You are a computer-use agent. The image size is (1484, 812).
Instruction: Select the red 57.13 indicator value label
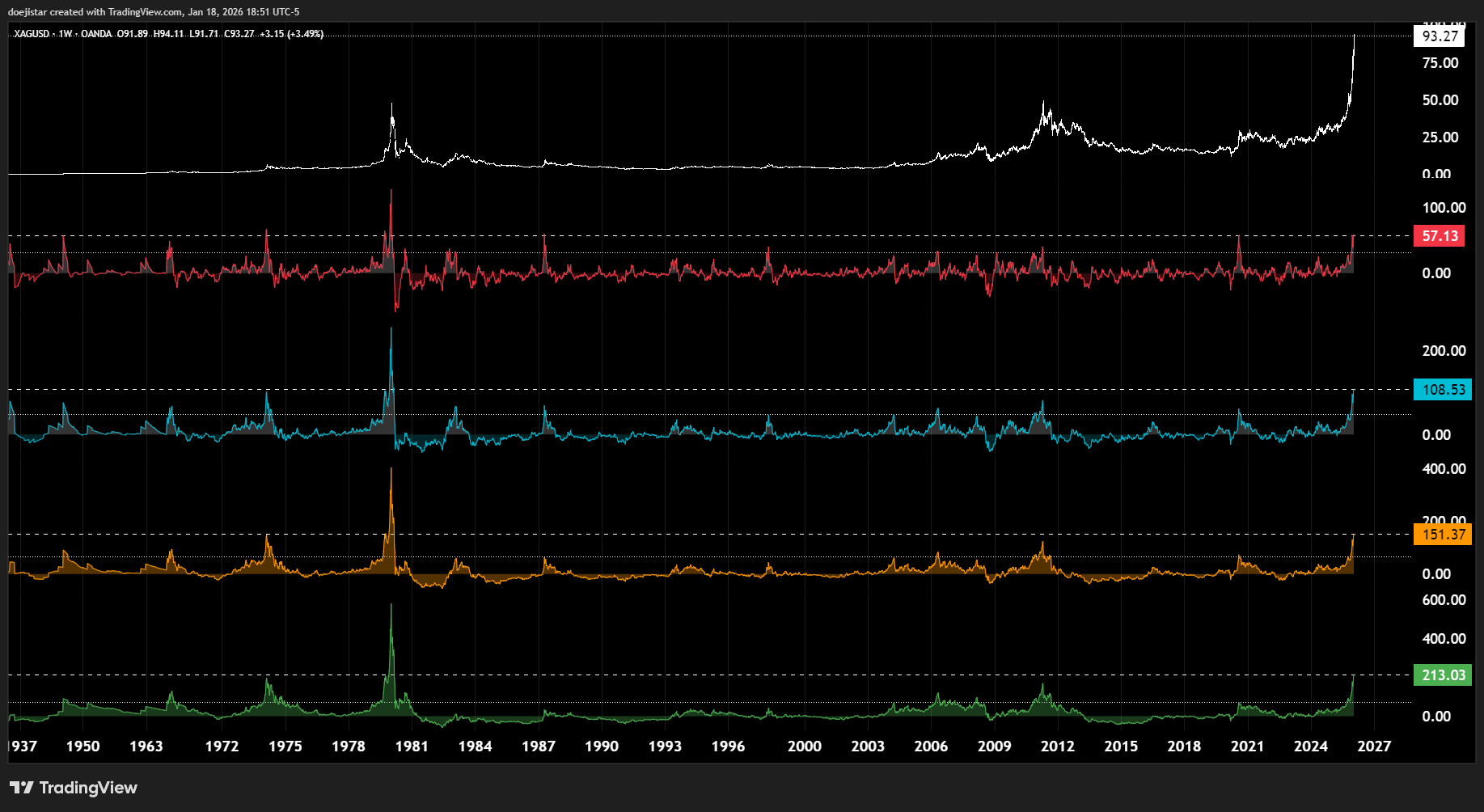(x=1440, y=236)
